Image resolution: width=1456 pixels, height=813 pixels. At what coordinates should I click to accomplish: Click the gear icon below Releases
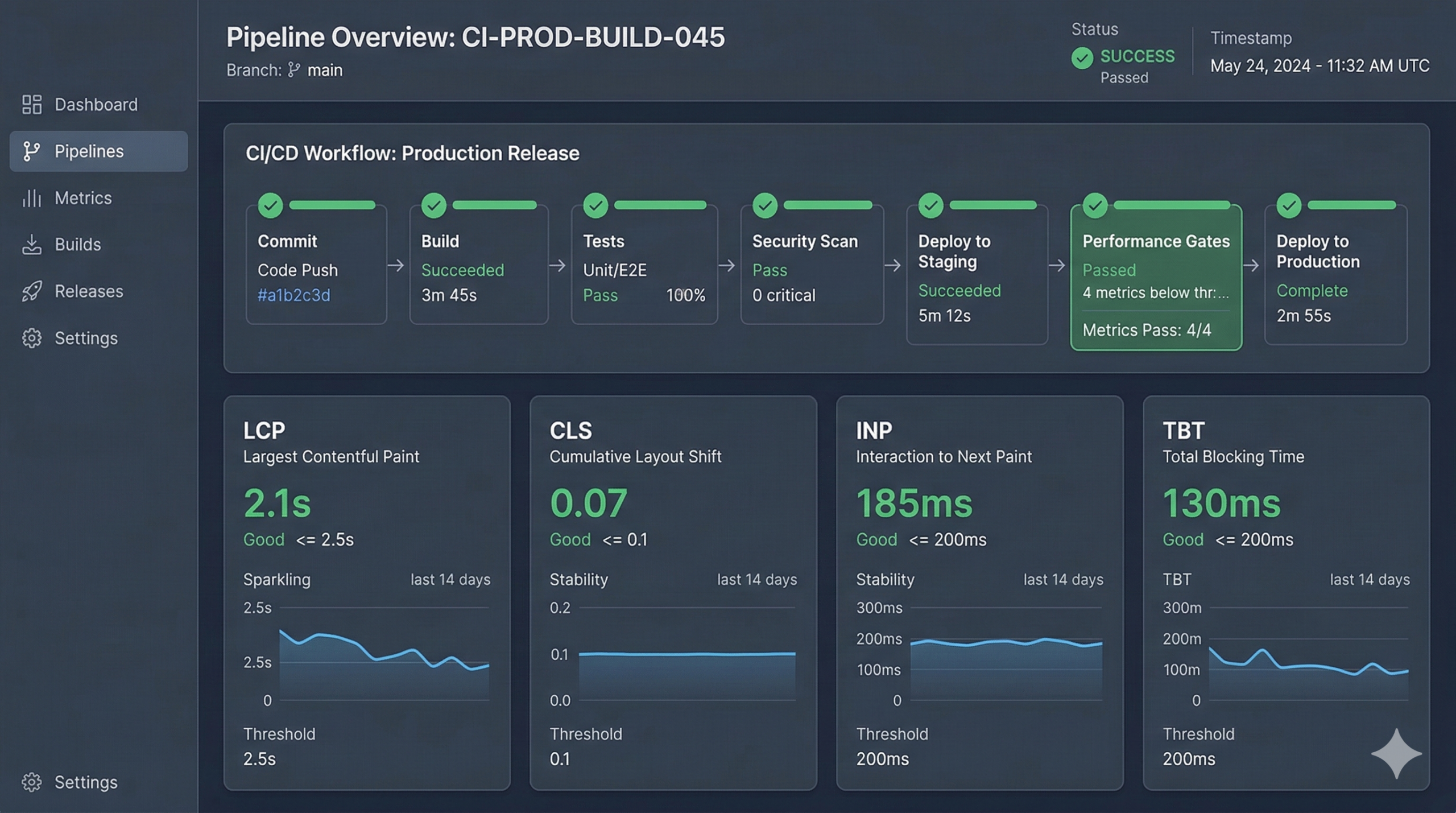[32, 338]
